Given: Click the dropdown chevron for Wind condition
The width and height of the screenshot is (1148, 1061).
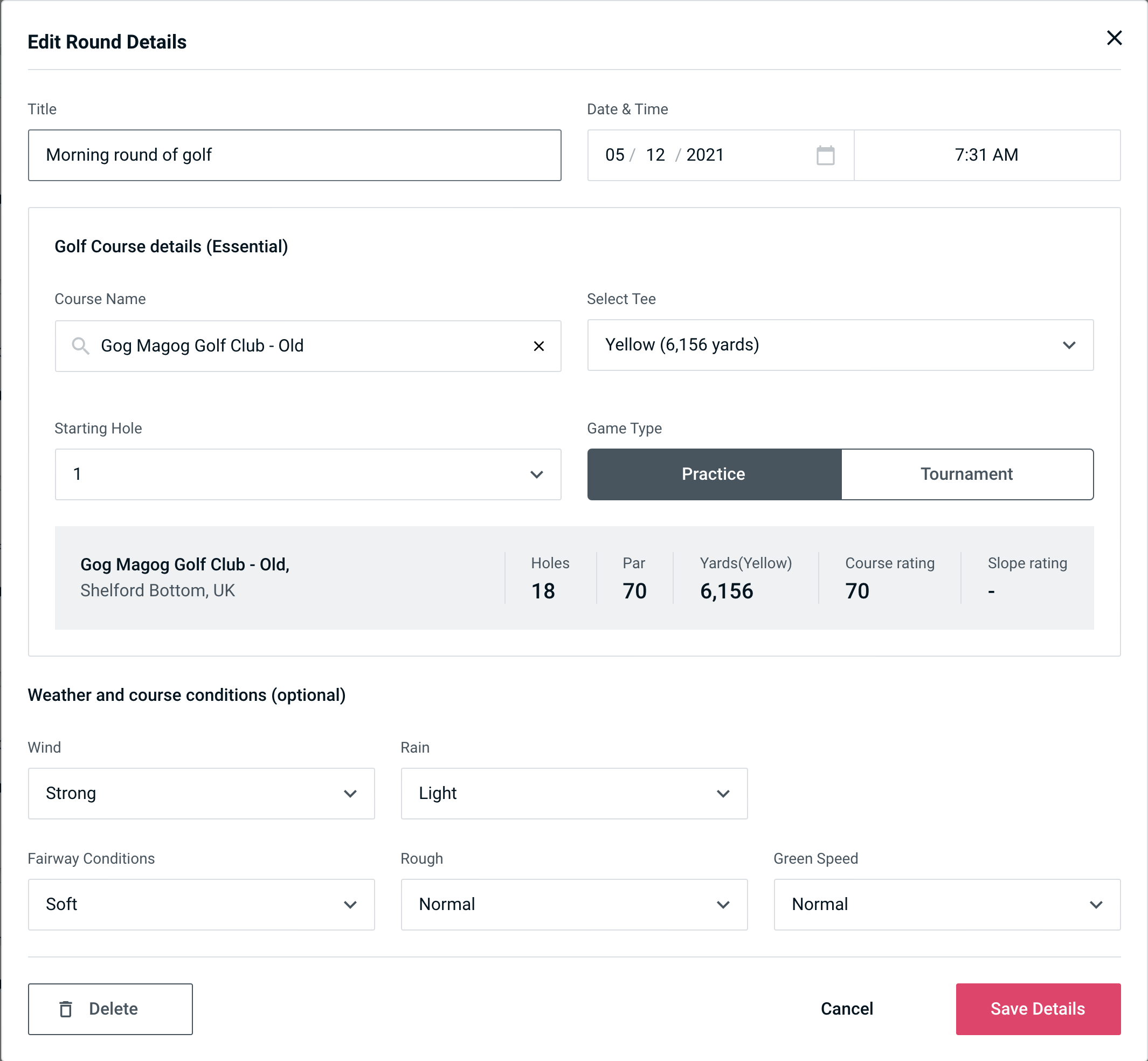Looking at the screenshot, I should point(351,793).
